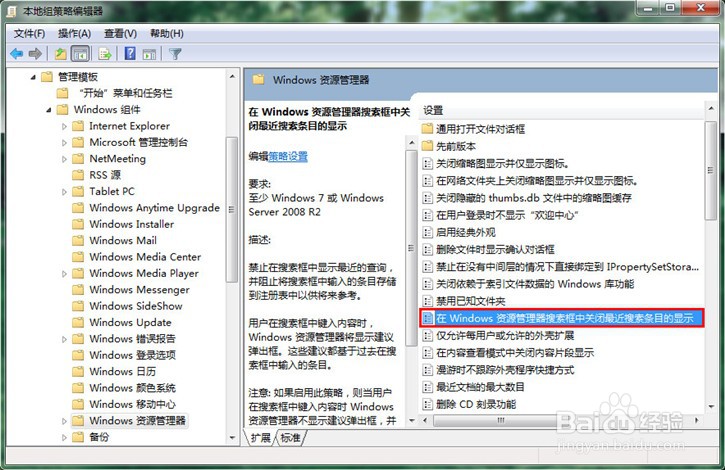Collapse the 管理模板 tree node
The height and width of the screenshot is (470, 725).
[33, 77]
